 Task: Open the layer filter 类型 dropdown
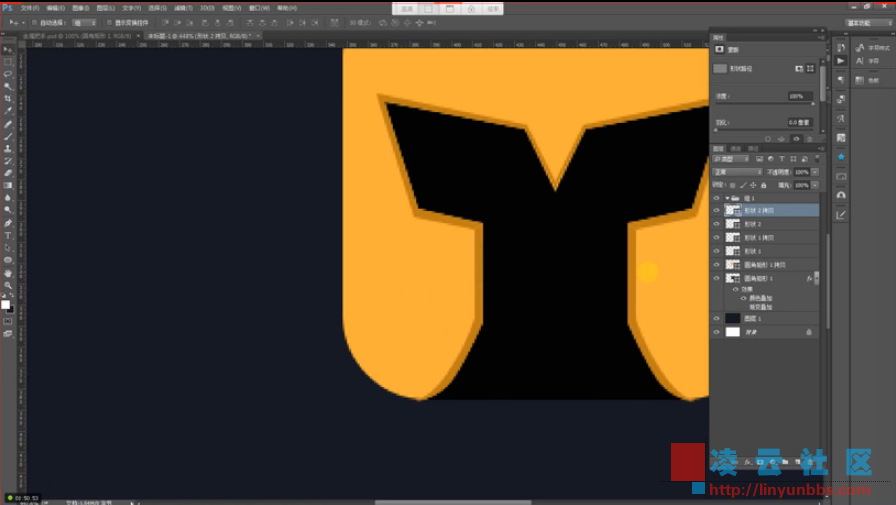[x=731, y=159]
